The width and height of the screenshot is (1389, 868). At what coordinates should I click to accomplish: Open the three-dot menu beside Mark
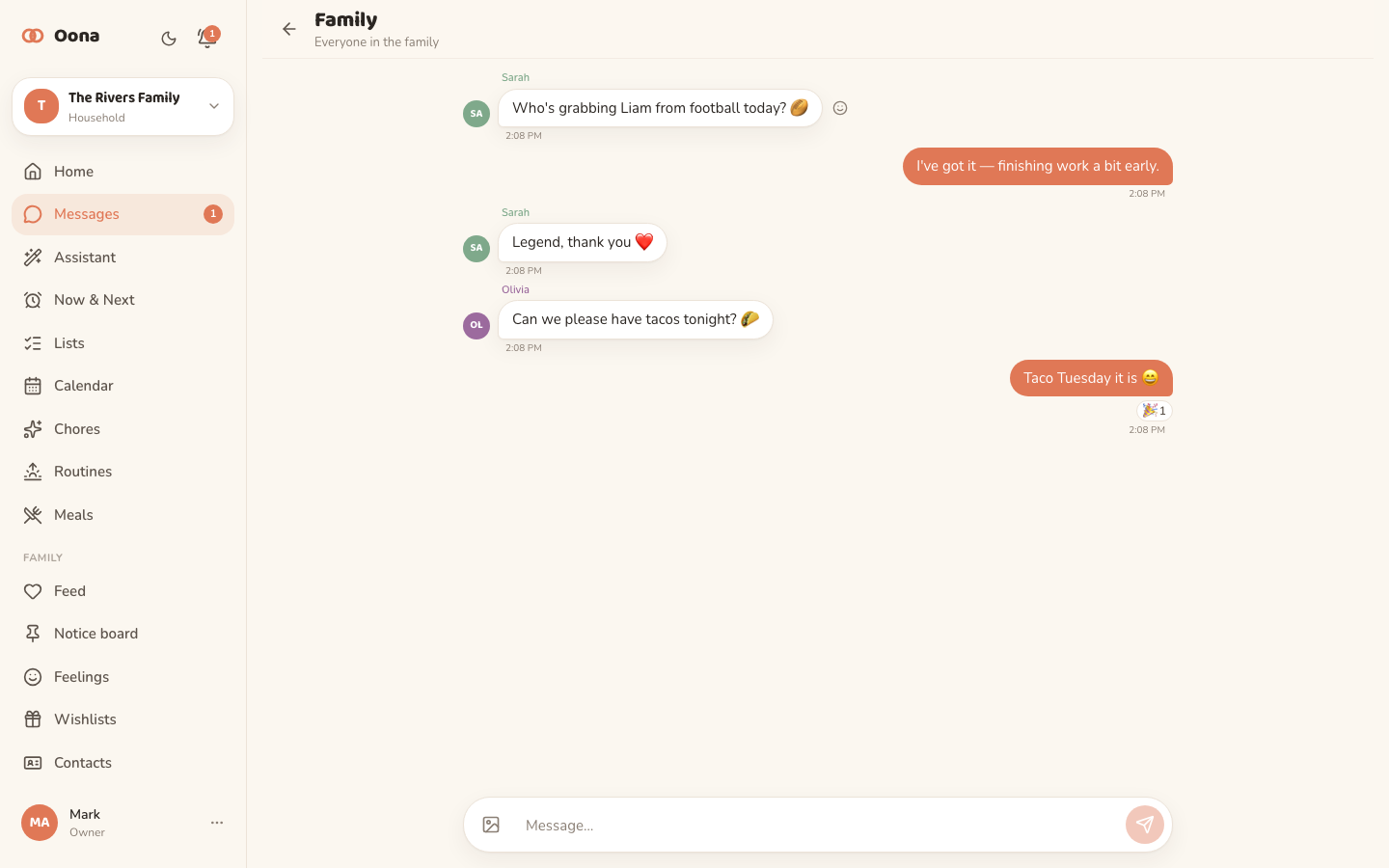tap(217, 823)
